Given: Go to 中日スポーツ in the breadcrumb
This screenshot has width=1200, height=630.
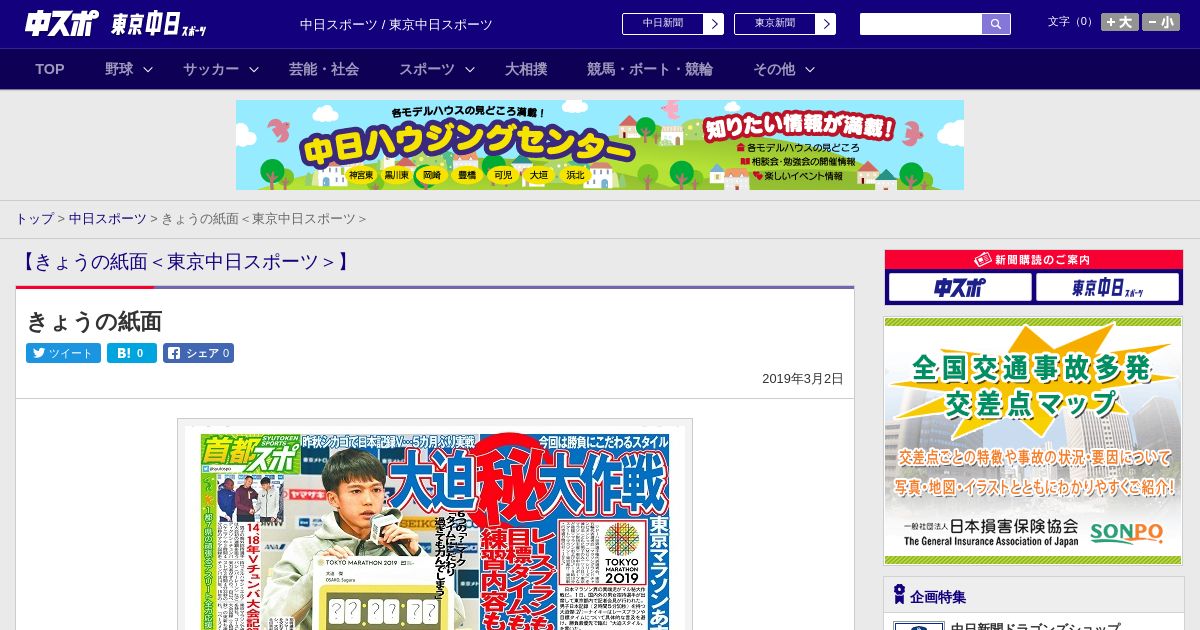Looking at the screenshot, I should [108, 219].
